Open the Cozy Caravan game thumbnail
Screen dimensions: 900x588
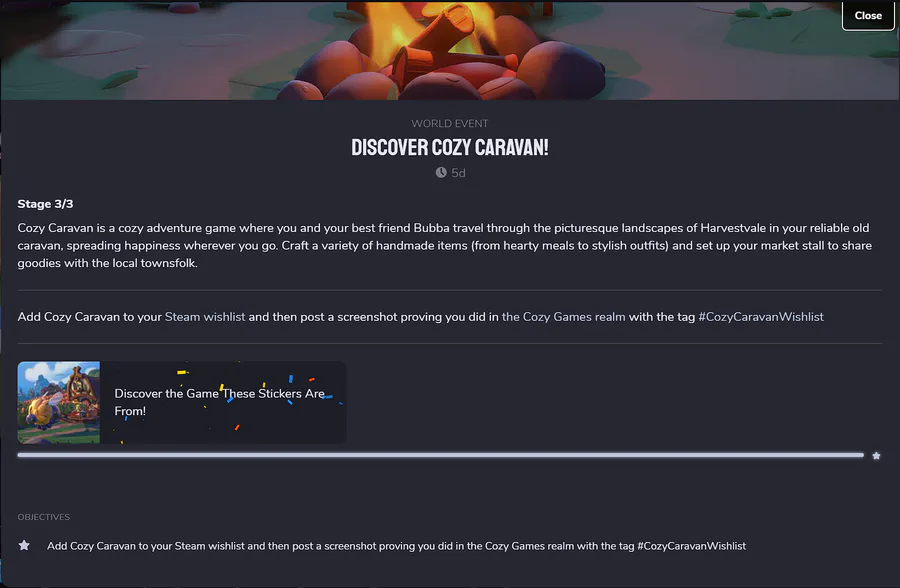(59, 403)
